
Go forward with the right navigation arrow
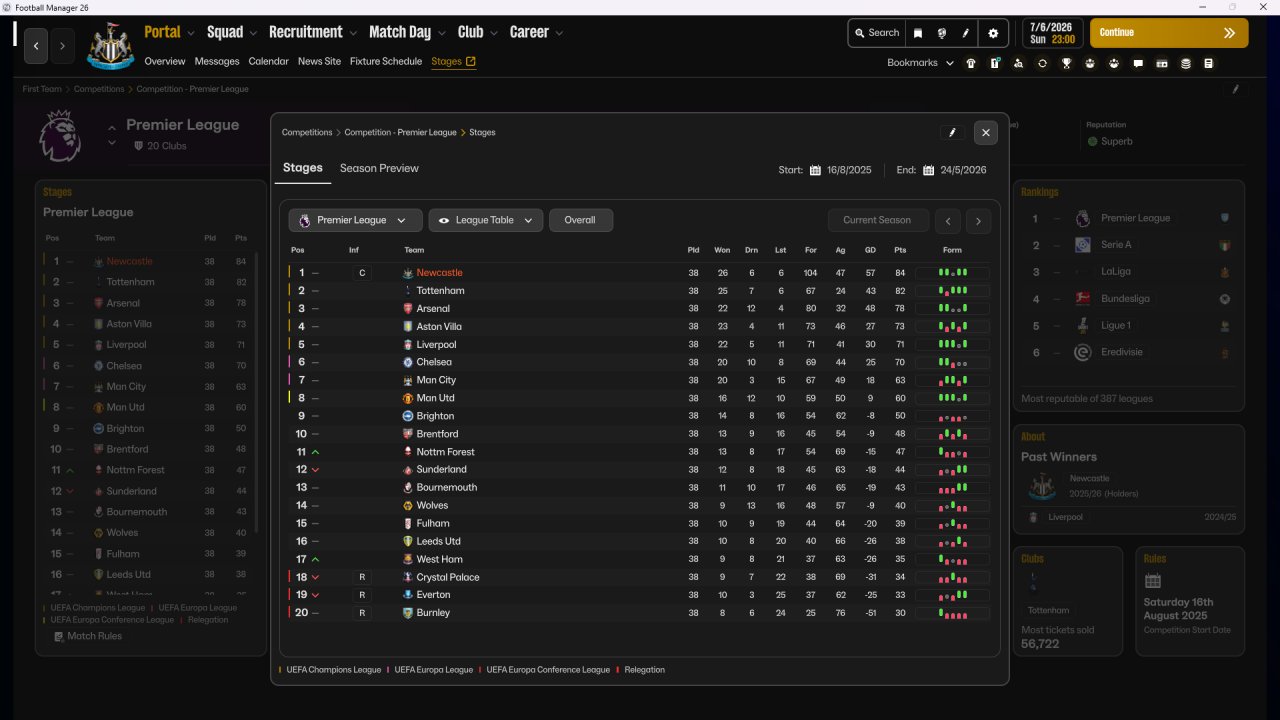62,46
